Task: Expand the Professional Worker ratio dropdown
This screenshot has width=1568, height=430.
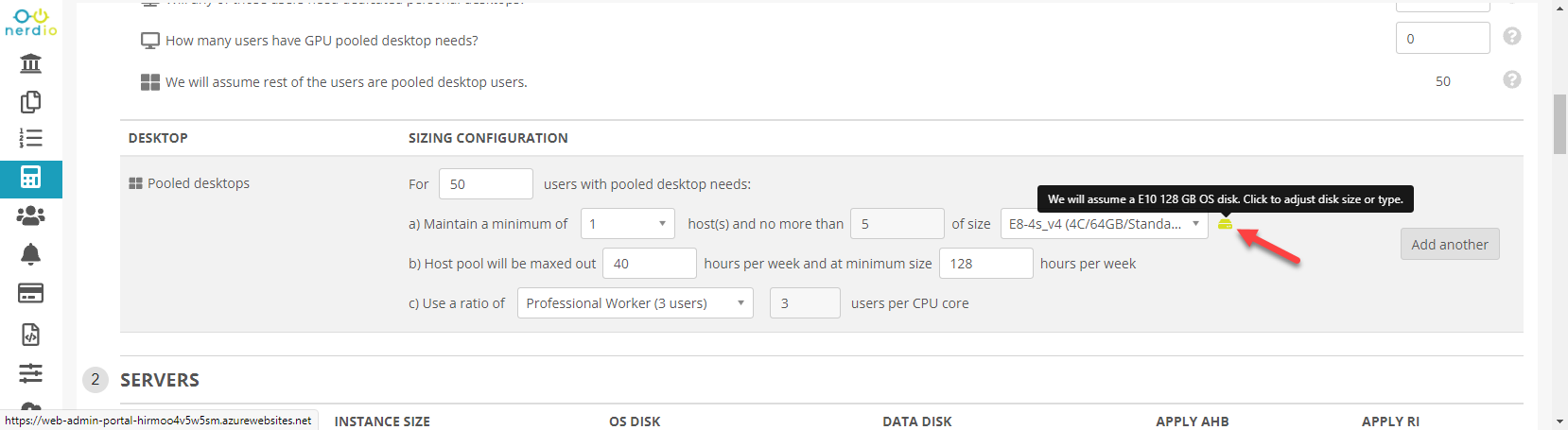Action: (x=635, y=303)
